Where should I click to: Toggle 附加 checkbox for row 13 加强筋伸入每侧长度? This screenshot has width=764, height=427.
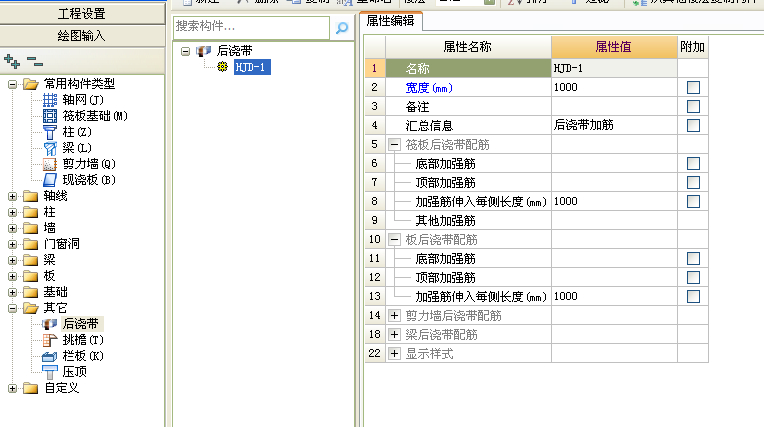(x=693, y=296)
